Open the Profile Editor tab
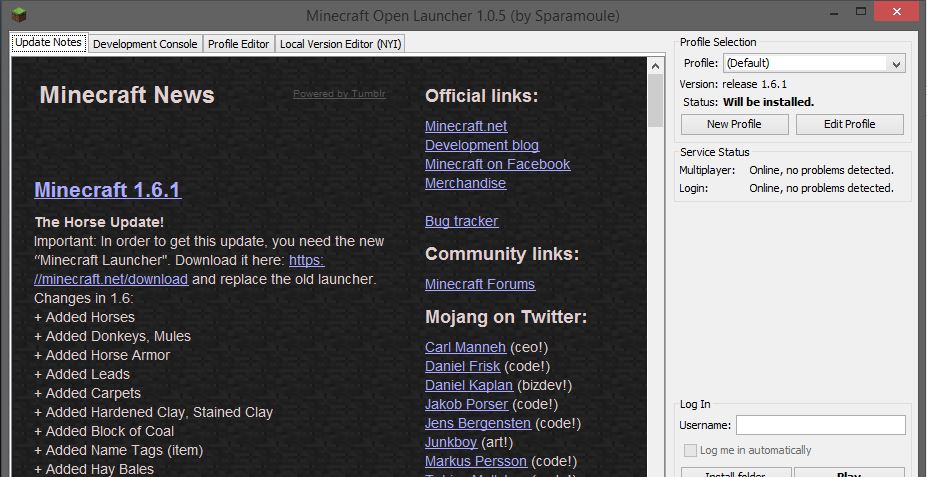The width and height of the screenshot is (927, 477). click(x=238, y=44)
